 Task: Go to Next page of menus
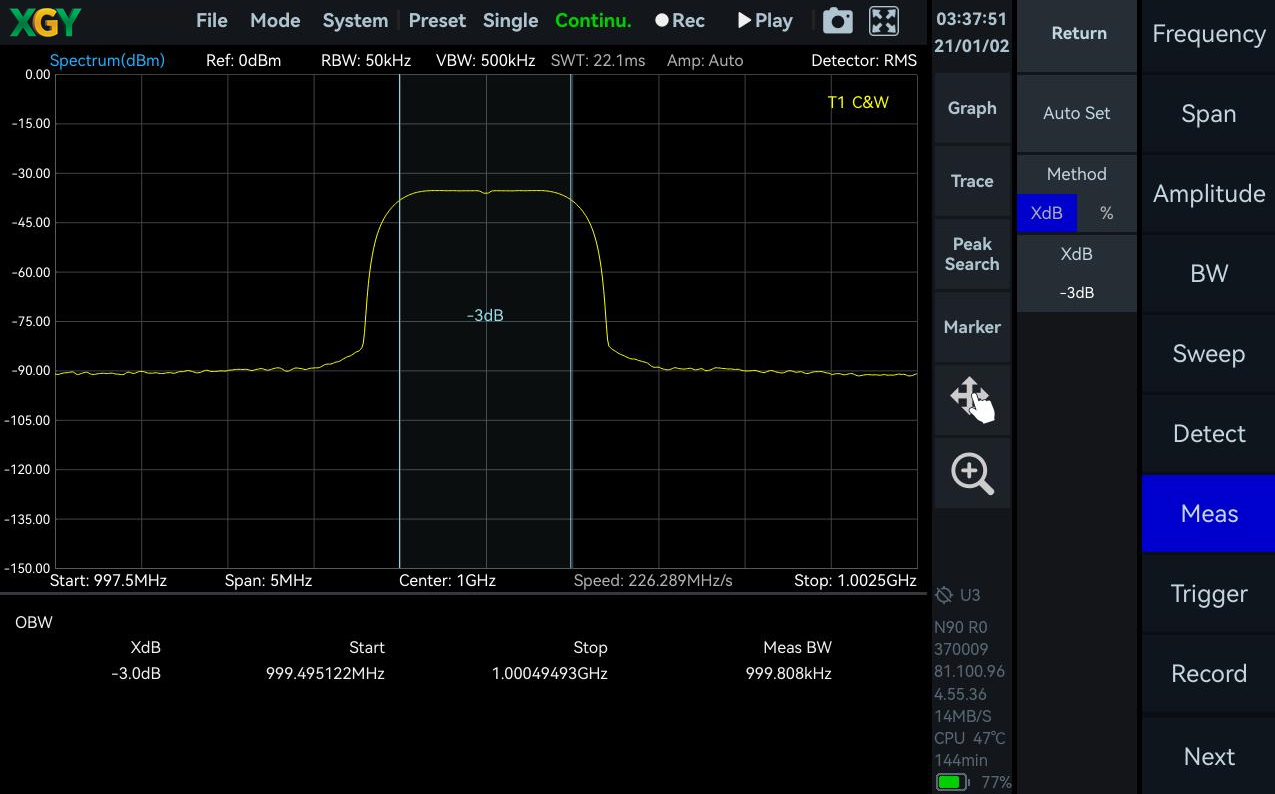tap(1209, 756)
